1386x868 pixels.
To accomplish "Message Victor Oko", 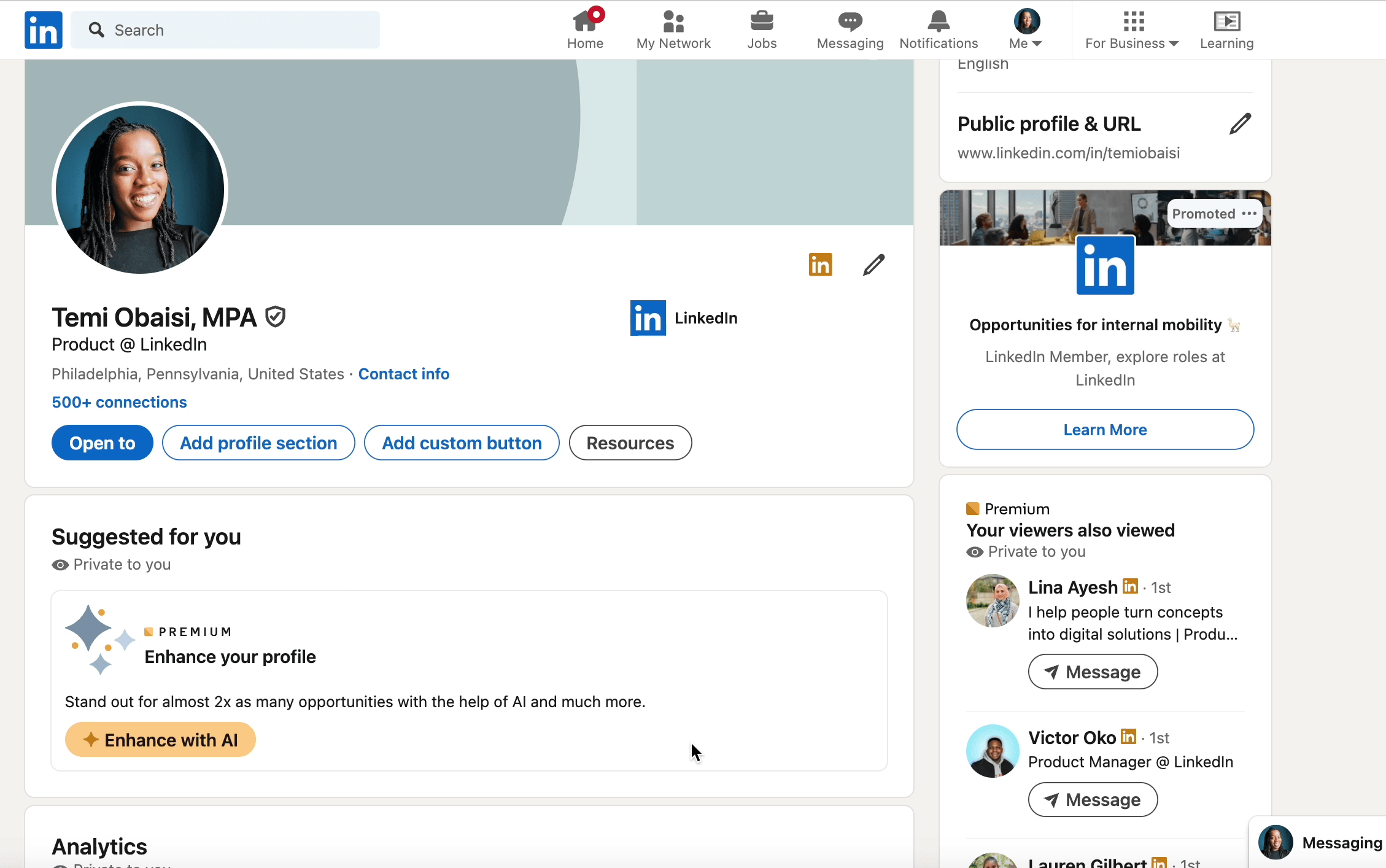I will [x=1093, y=799].
